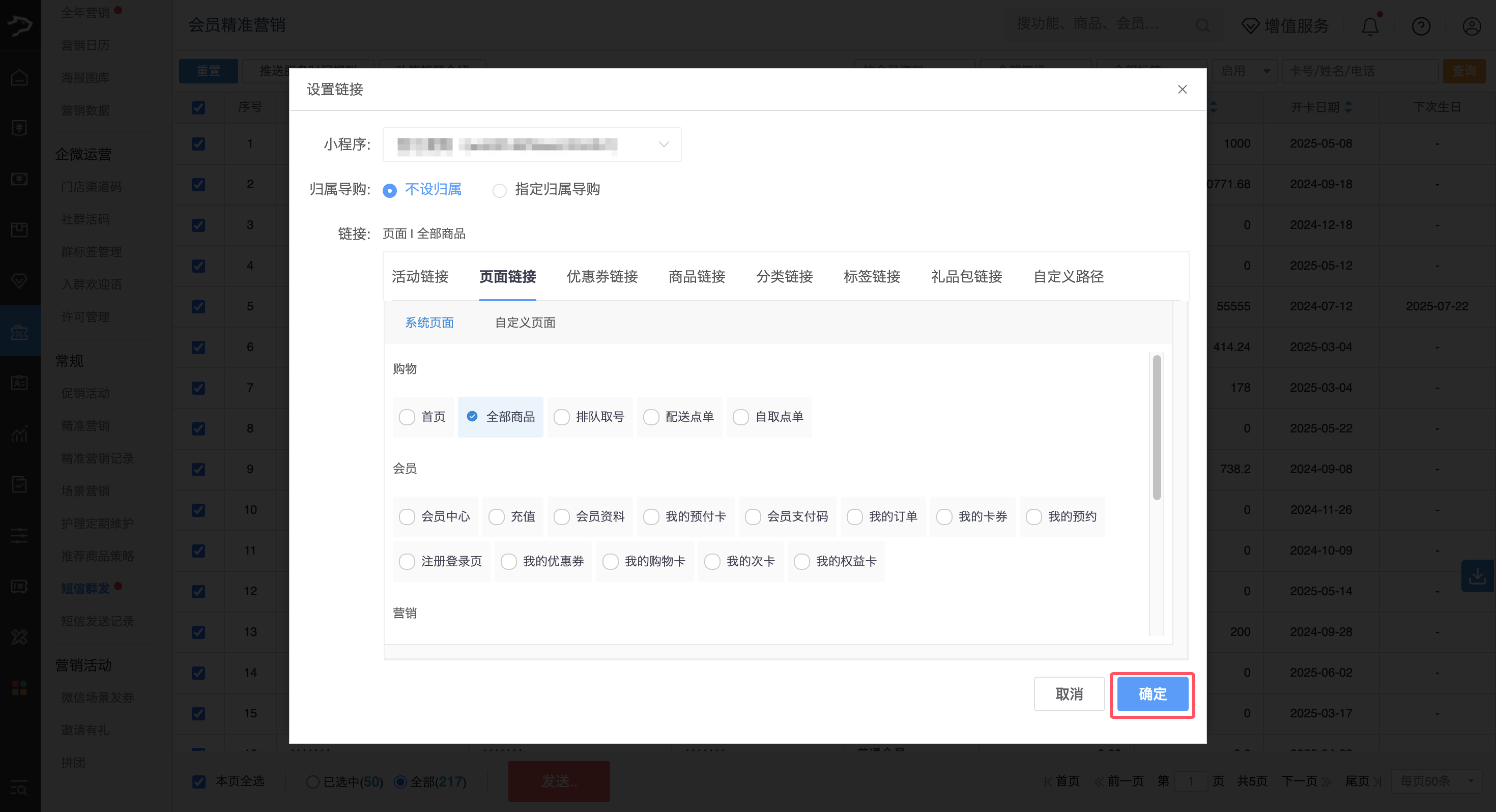Viewport: 1496px width, 812px height.
Task: Click the chart statistics icon in left rail
Action: pos(19,433)
